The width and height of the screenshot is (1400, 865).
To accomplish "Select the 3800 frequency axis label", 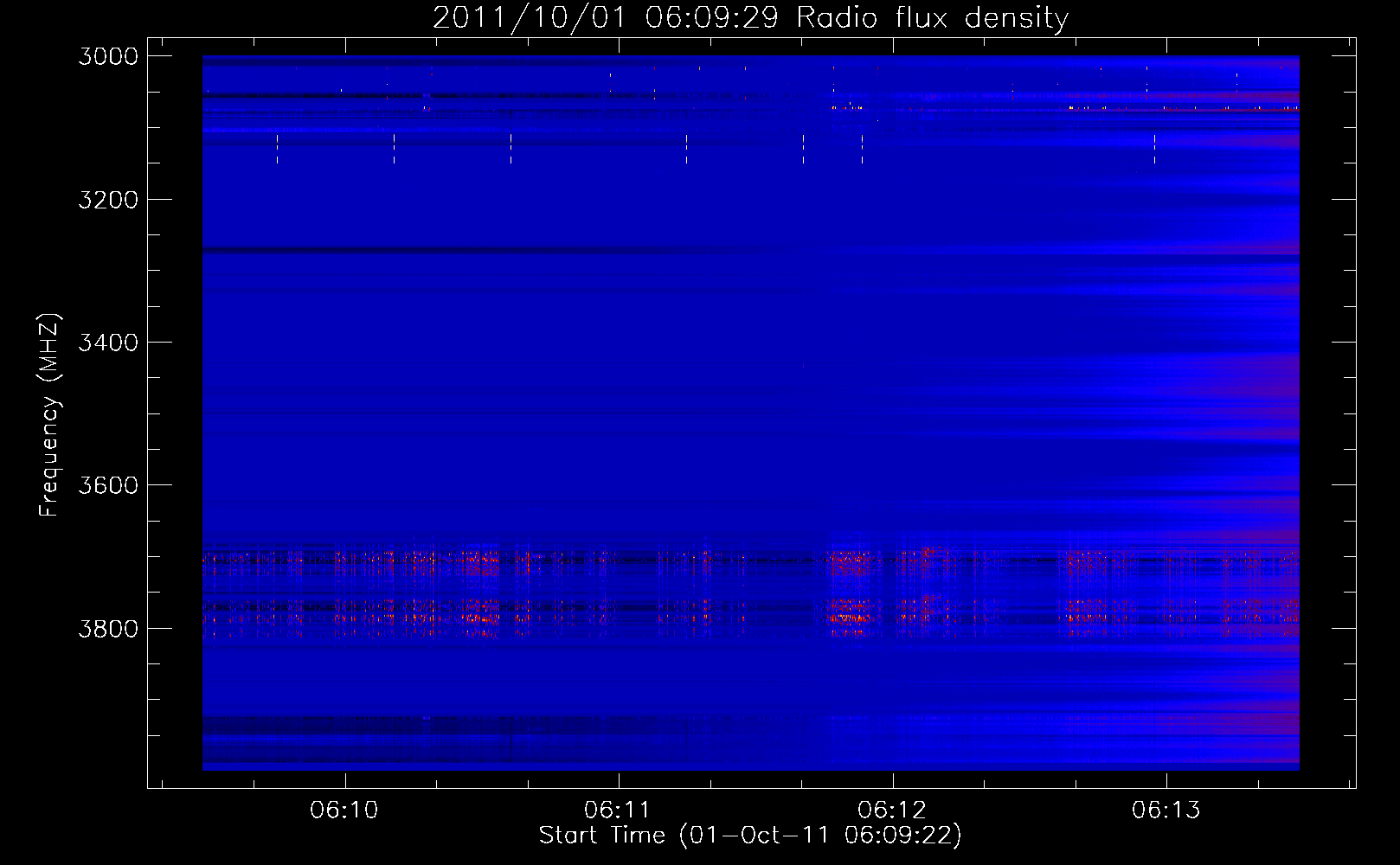I will [108, 628].
